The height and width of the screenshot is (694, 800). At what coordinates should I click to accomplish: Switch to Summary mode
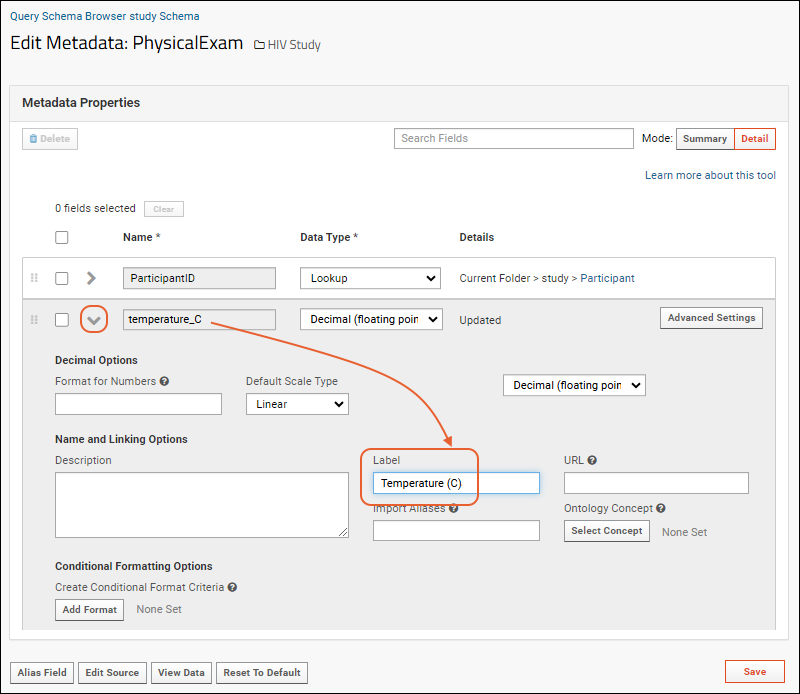[x=705, y=139]
